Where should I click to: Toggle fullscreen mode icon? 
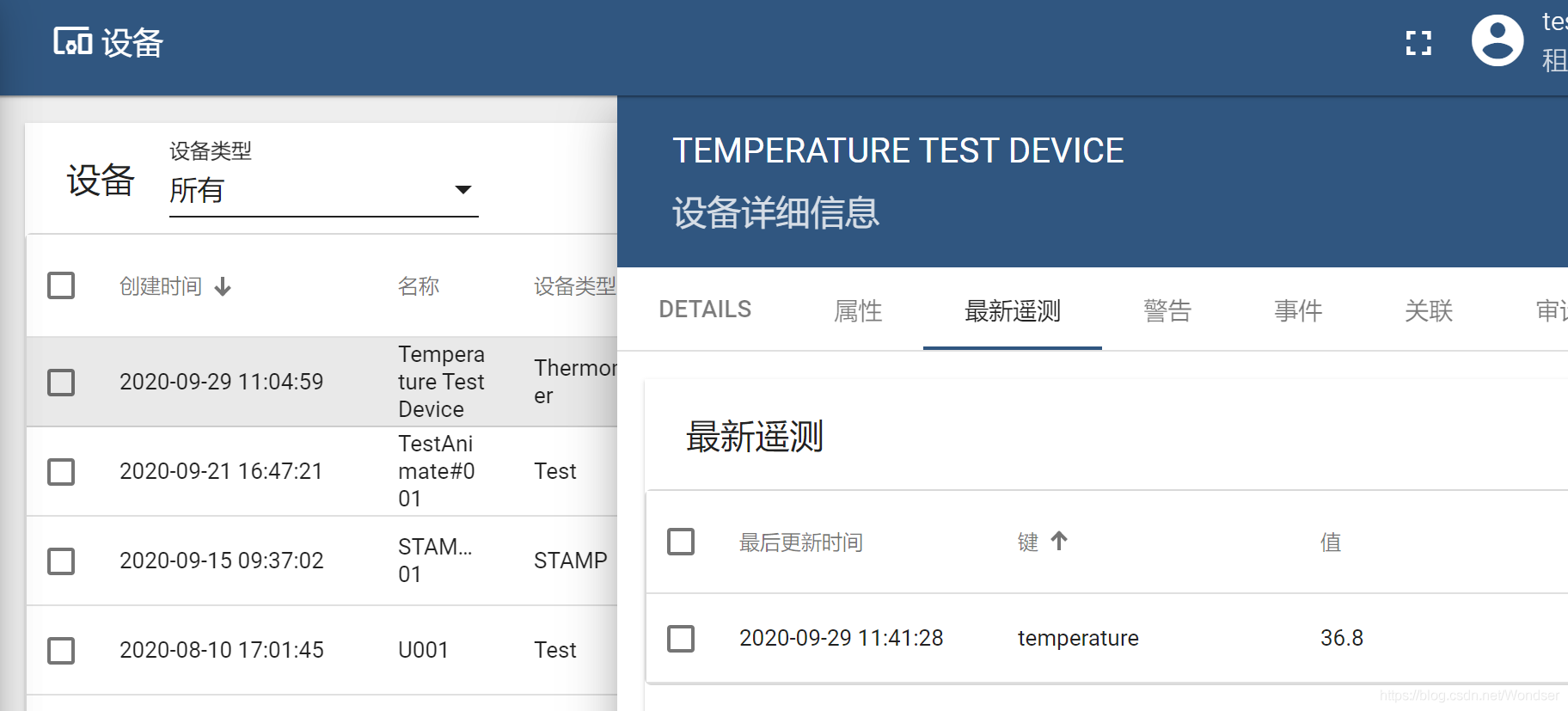pyautogui.click(x=1418, y=42)
